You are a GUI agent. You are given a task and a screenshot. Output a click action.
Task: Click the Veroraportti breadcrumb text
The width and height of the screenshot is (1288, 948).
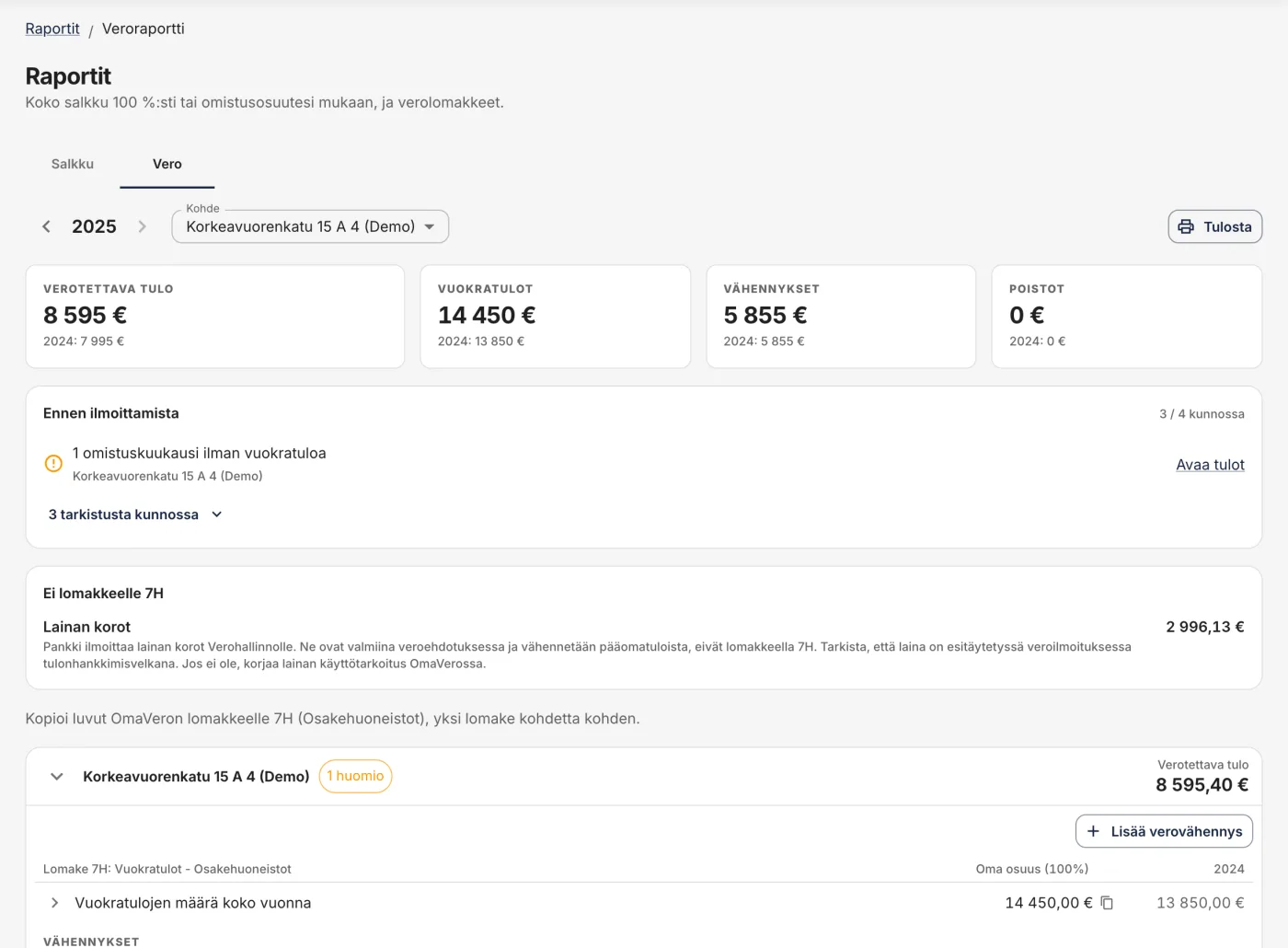pos(144,29)
